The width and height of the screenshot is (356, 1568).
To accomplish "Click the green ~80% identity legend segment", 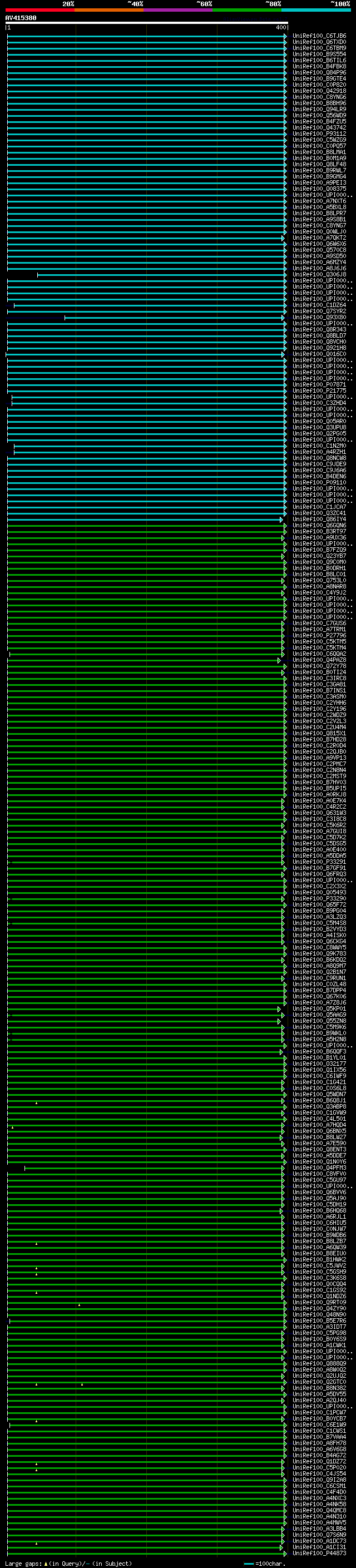I will pos(247,10).
